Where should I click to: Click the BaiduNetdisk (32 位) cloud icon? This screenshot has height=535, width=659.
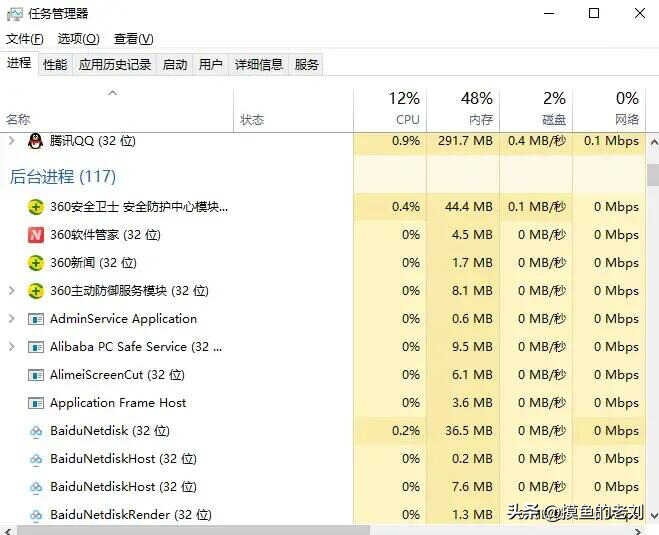(36, 431)
